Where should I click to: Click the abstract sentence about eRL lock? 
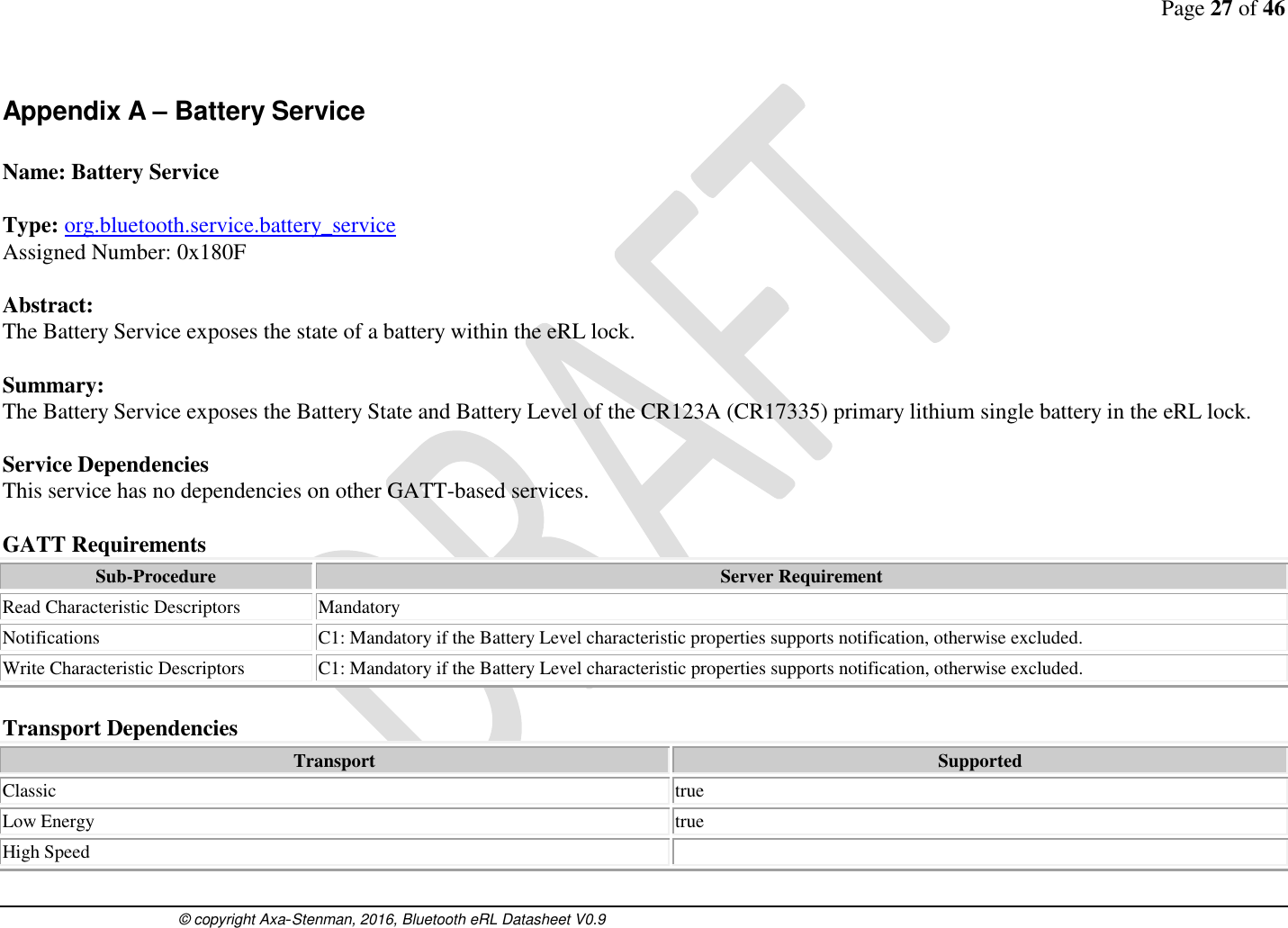(x=319, y=331)
